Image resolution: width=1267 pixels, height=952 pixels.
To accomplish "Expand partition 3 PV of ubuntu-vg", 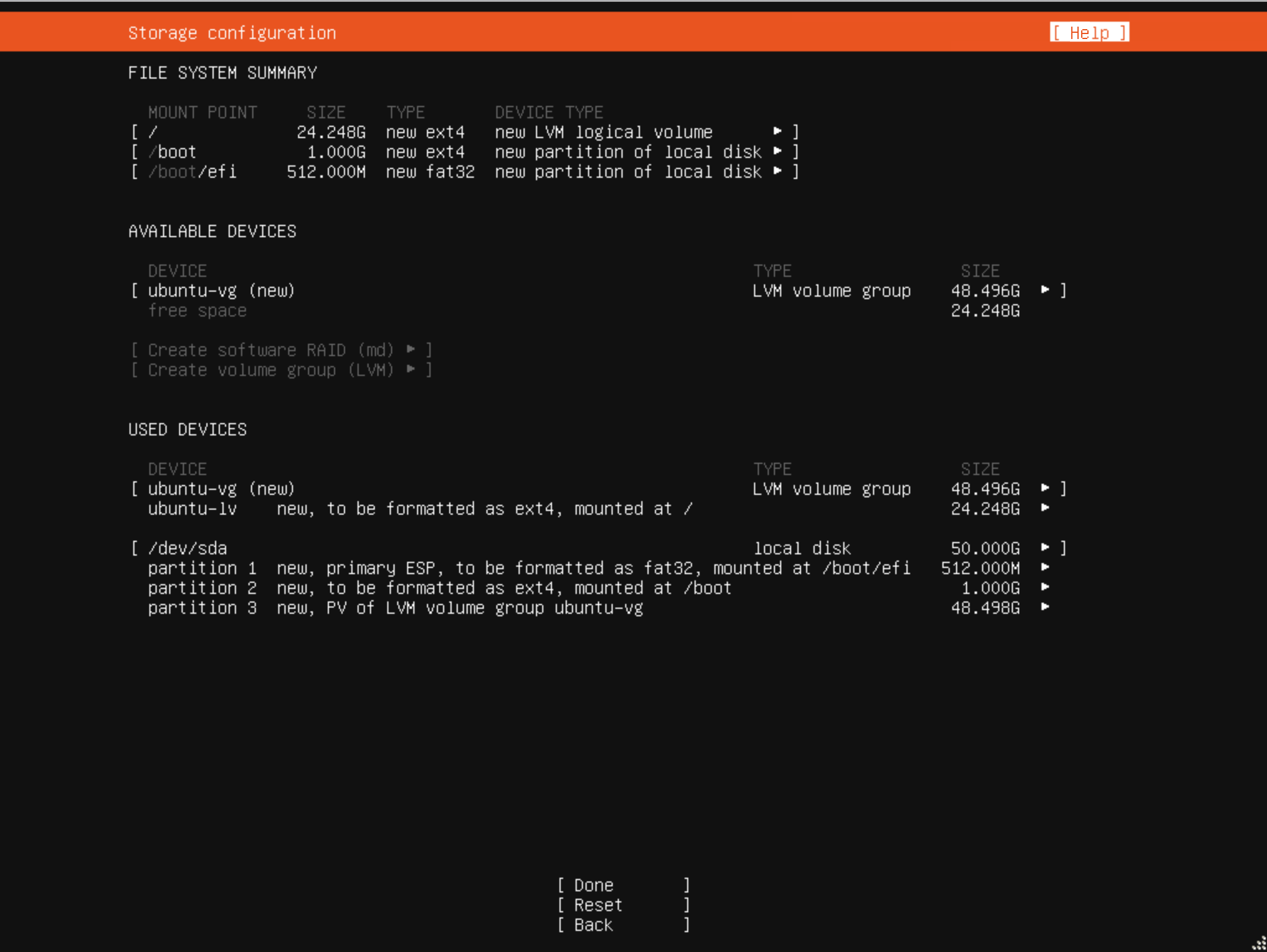I will 1046,608.
